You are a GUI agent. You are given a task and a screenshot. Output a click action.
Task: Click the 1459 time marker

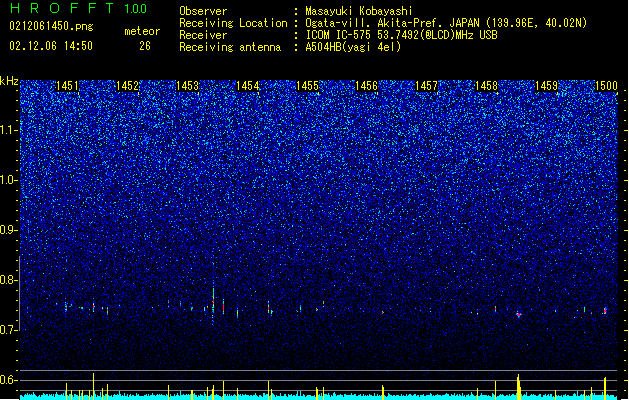coord(546,86)
